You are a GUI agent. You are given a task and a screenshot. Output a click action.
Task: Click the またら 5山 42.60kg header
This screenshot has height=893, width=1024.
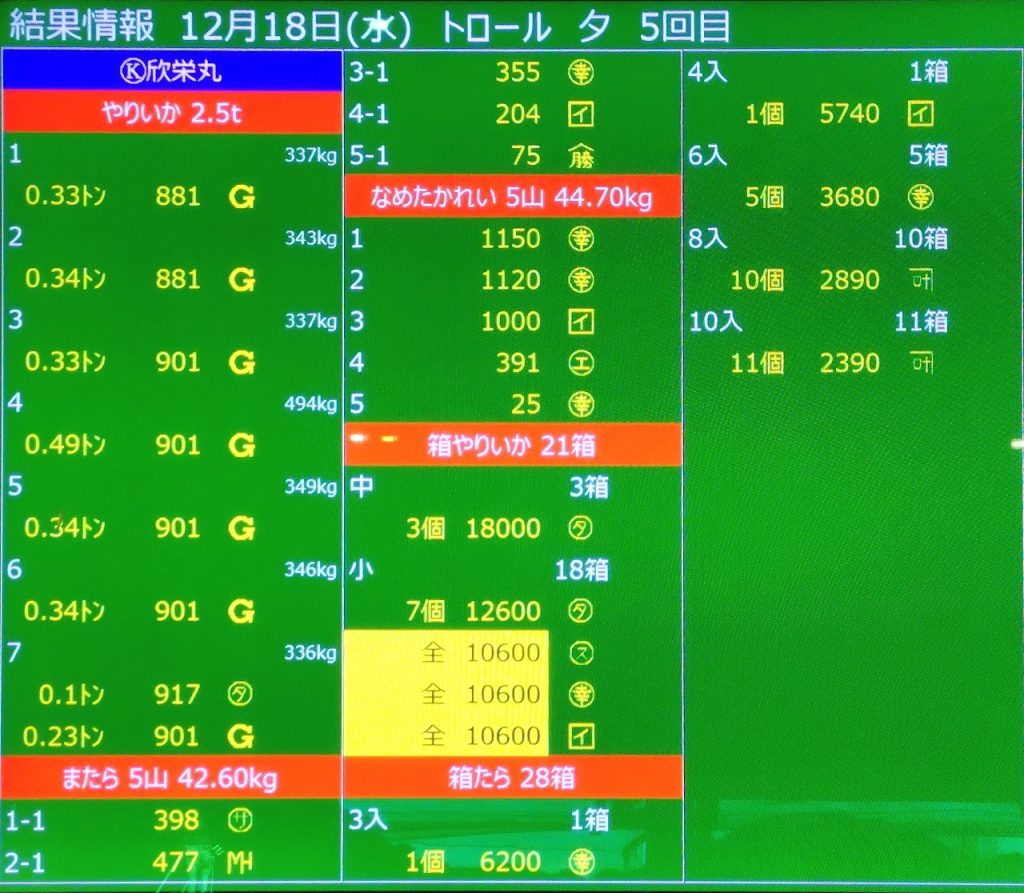172,778
